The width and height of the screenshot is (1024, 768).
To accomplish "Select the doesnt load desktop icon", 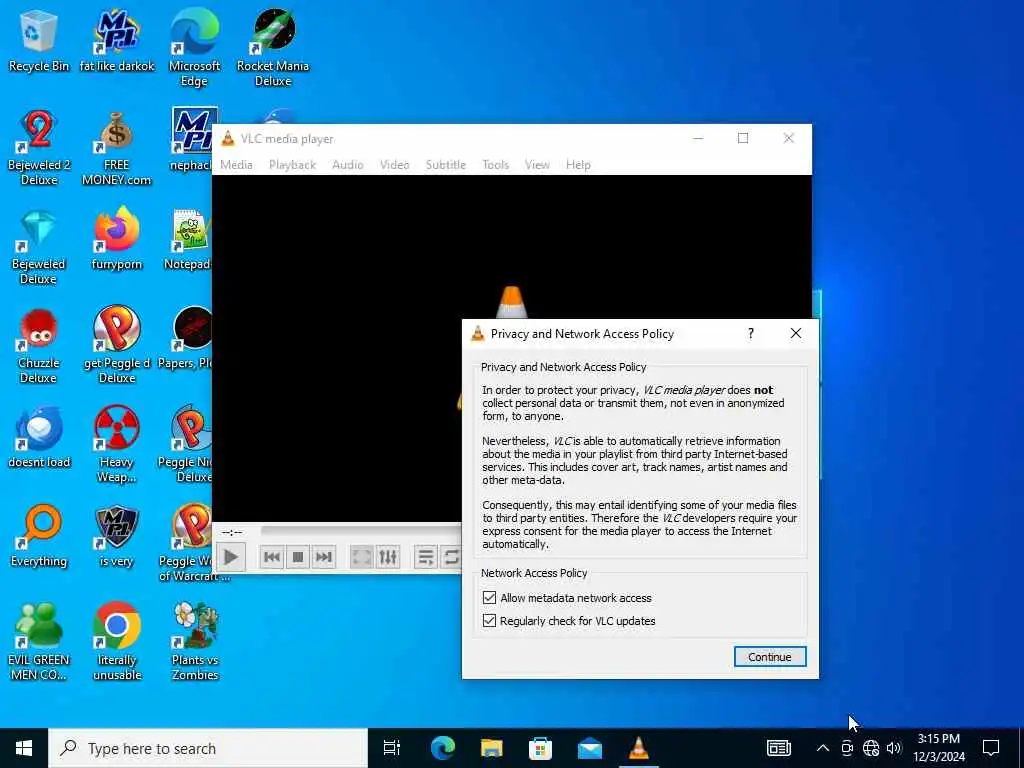I will 39,438.
